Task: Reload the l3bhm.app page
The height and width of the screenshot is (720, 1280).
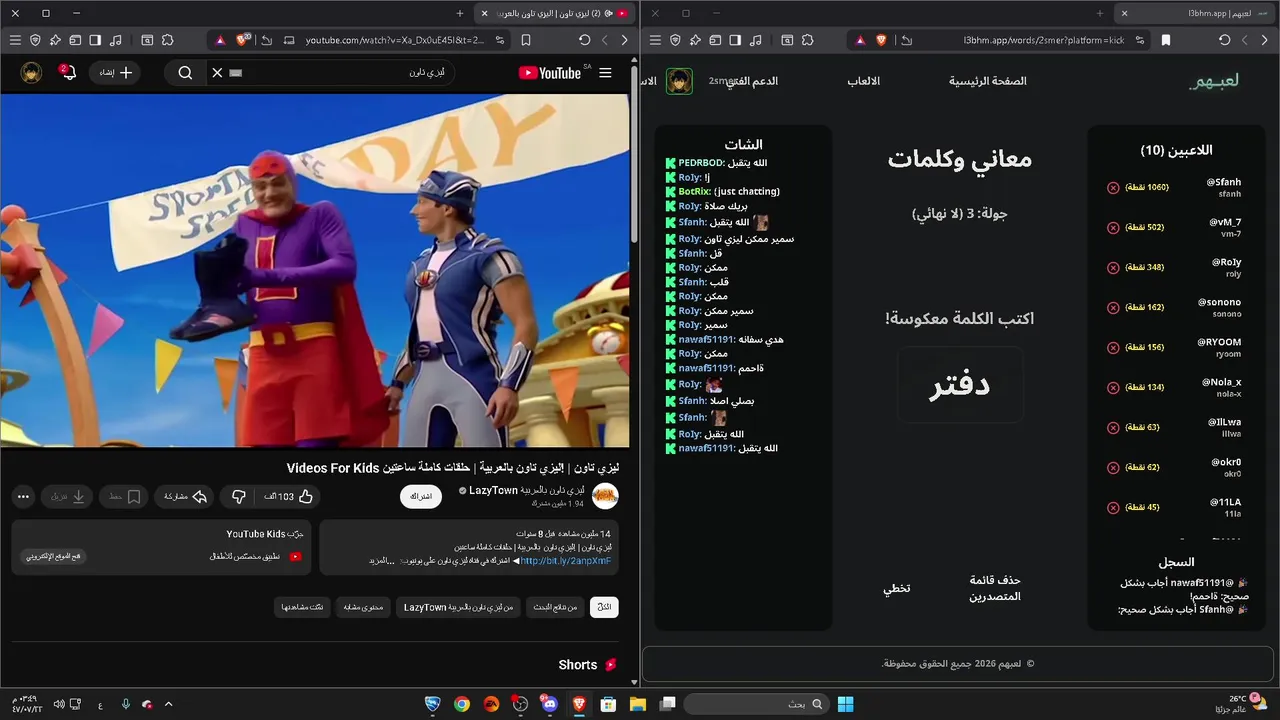Action: click(1225, 40)
